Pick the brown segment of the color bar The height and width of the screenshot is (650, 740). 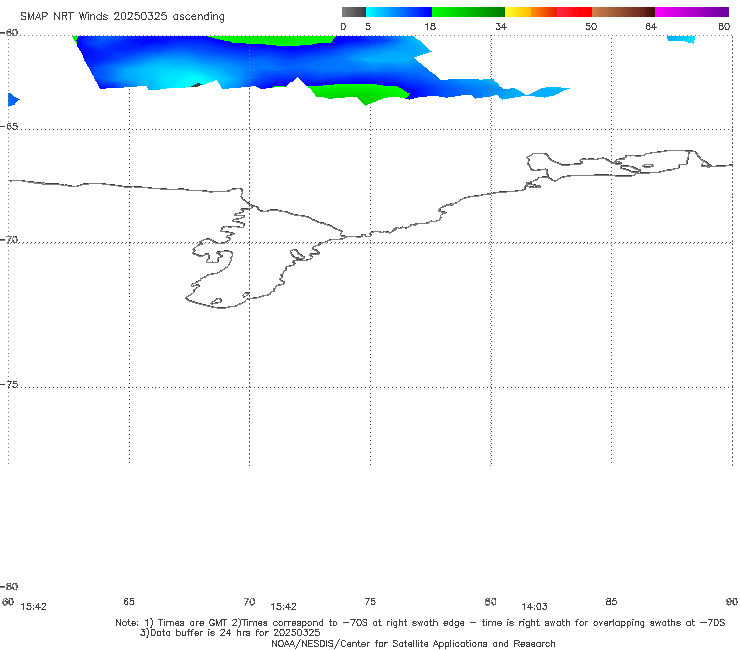[x=623, y=12]
